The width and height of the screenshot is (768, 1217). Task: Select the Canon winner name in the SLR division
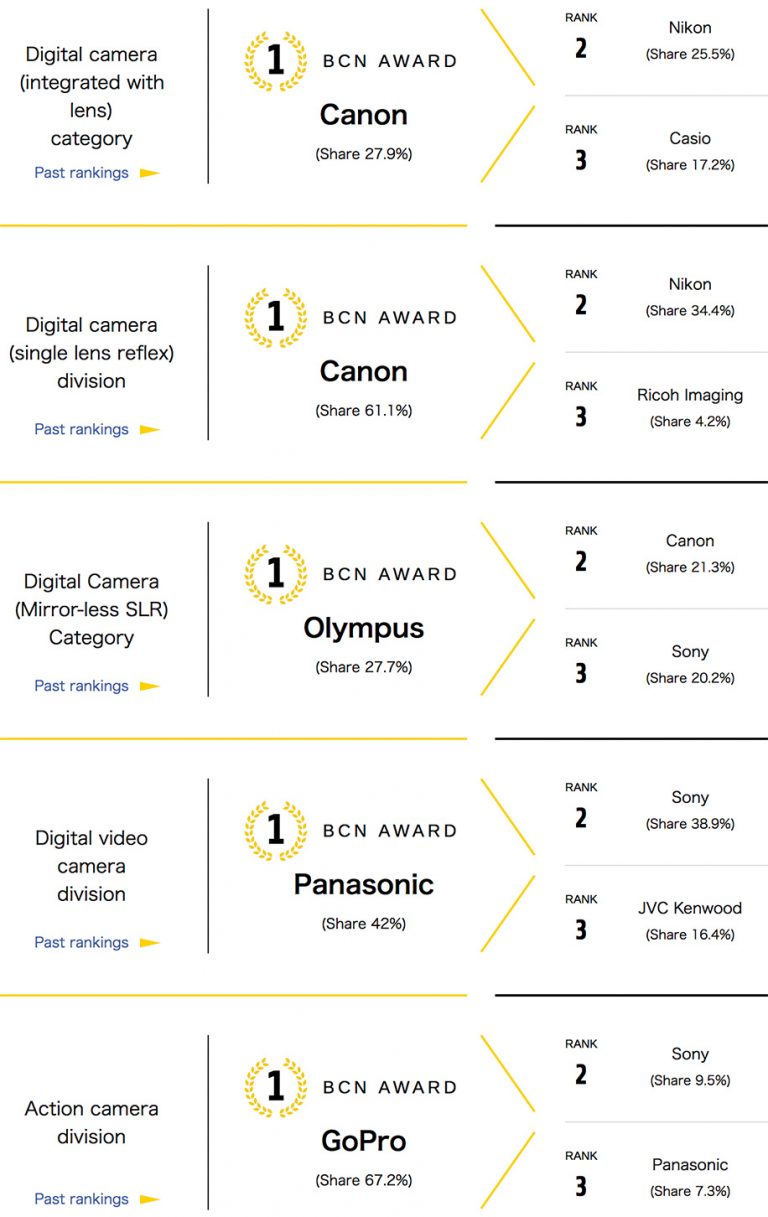364,371
